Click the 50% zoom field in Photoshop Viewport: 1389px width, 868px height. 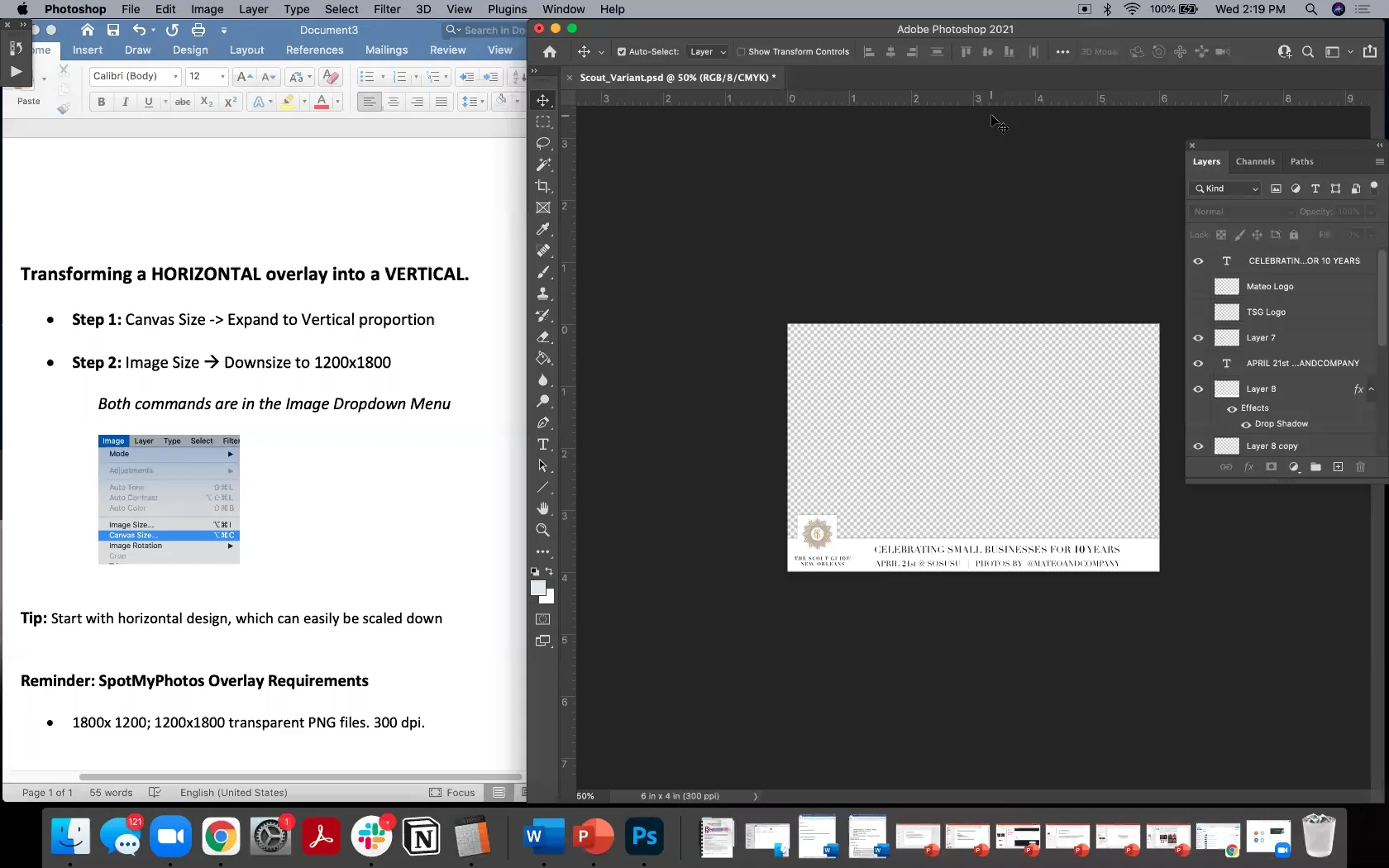tap(585, 796)
